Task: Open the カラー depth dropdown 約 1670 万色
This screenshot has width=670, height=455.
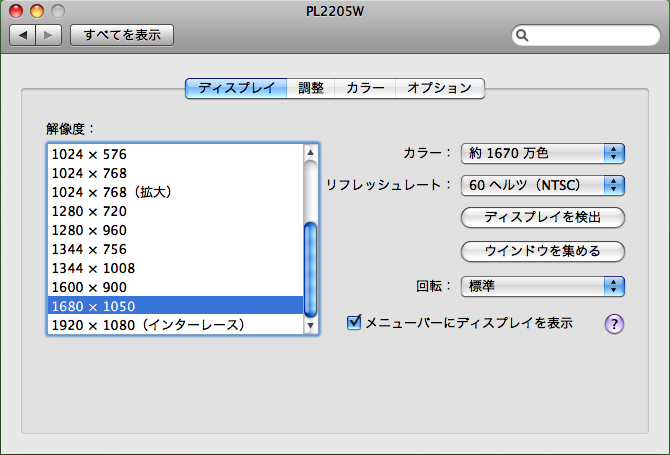Action: click(543, 153)
